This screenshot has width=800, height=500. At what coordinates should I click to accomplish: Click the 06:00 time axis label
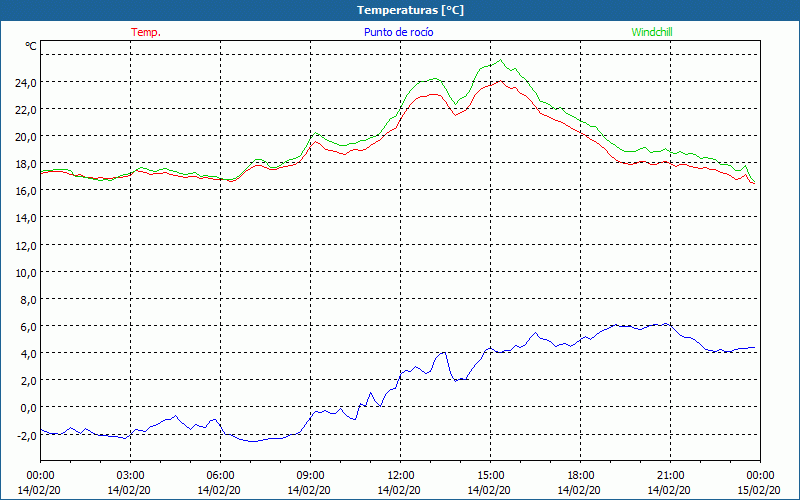(220, 476)
